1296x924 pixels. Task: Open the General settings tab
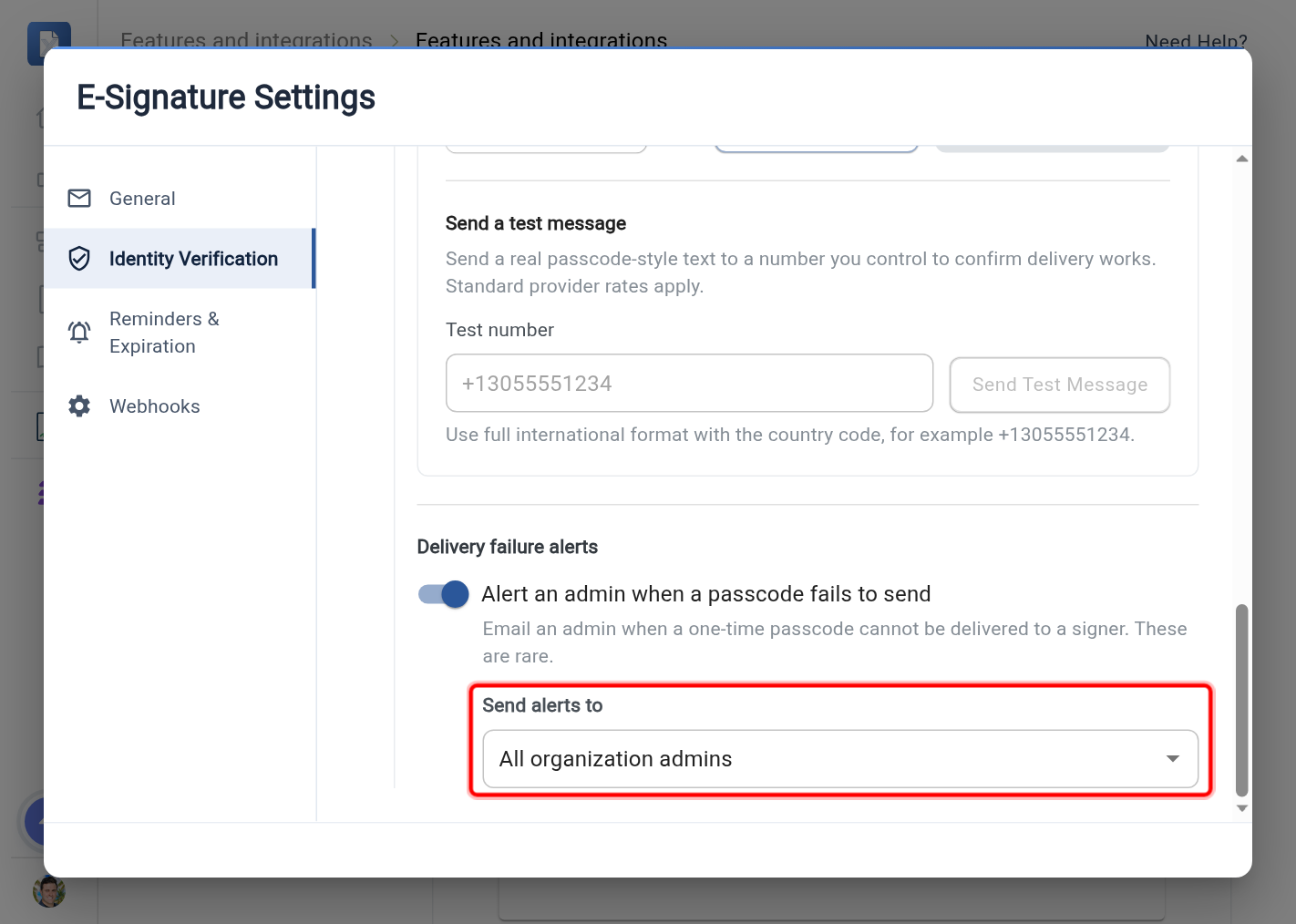tap(180, 199)
